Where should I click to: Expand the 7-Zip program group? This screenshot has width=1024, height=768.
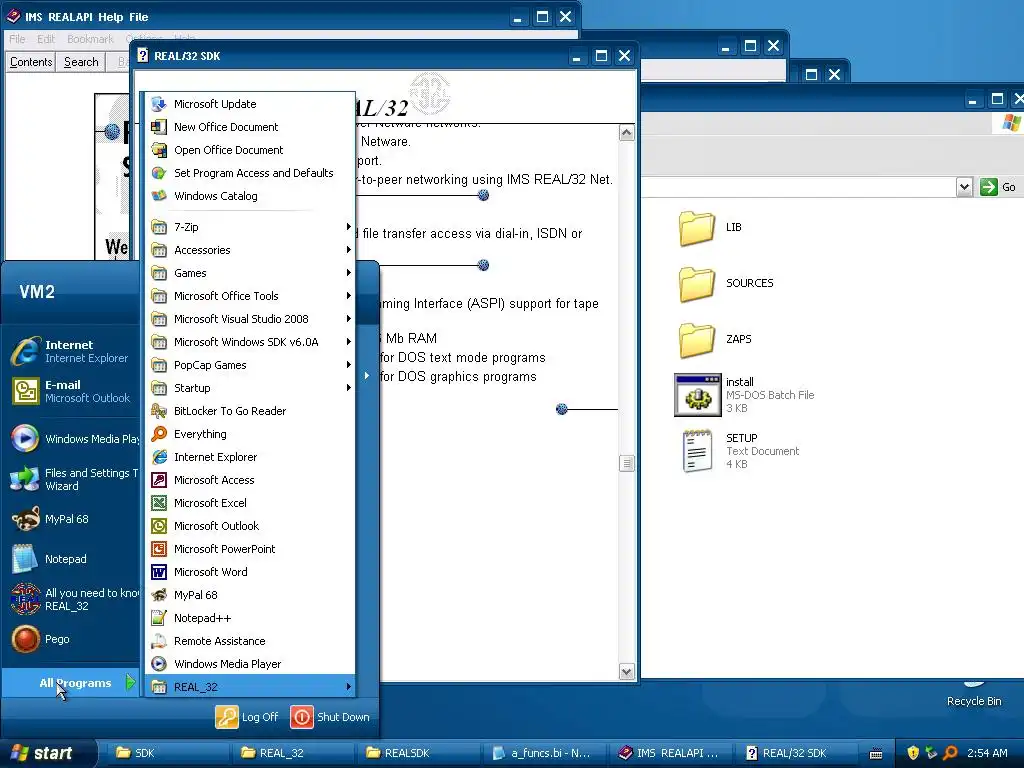[x=249, y=227]
